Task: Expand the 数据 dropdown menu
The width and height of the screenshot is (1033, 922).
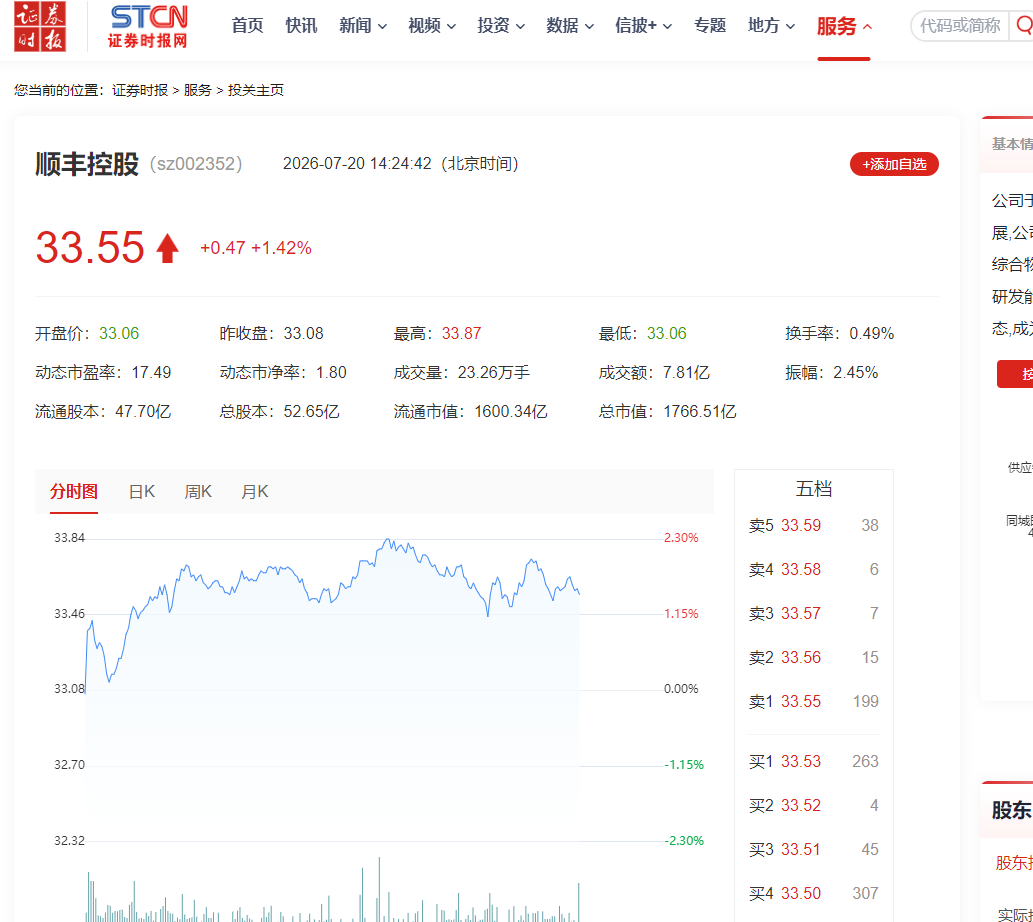Action: point(570,26)
